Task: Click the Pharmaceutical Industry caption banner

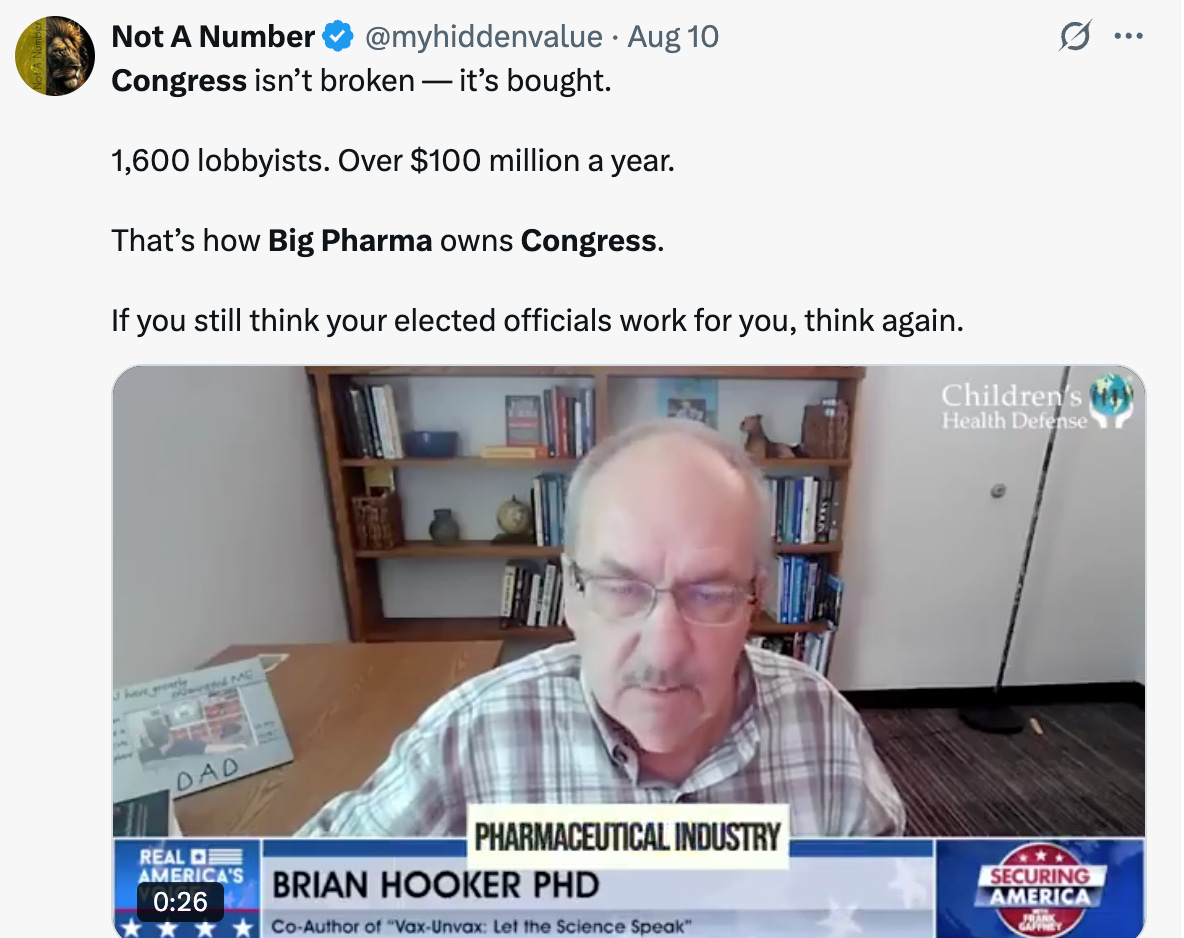Action: click(627, 838)
